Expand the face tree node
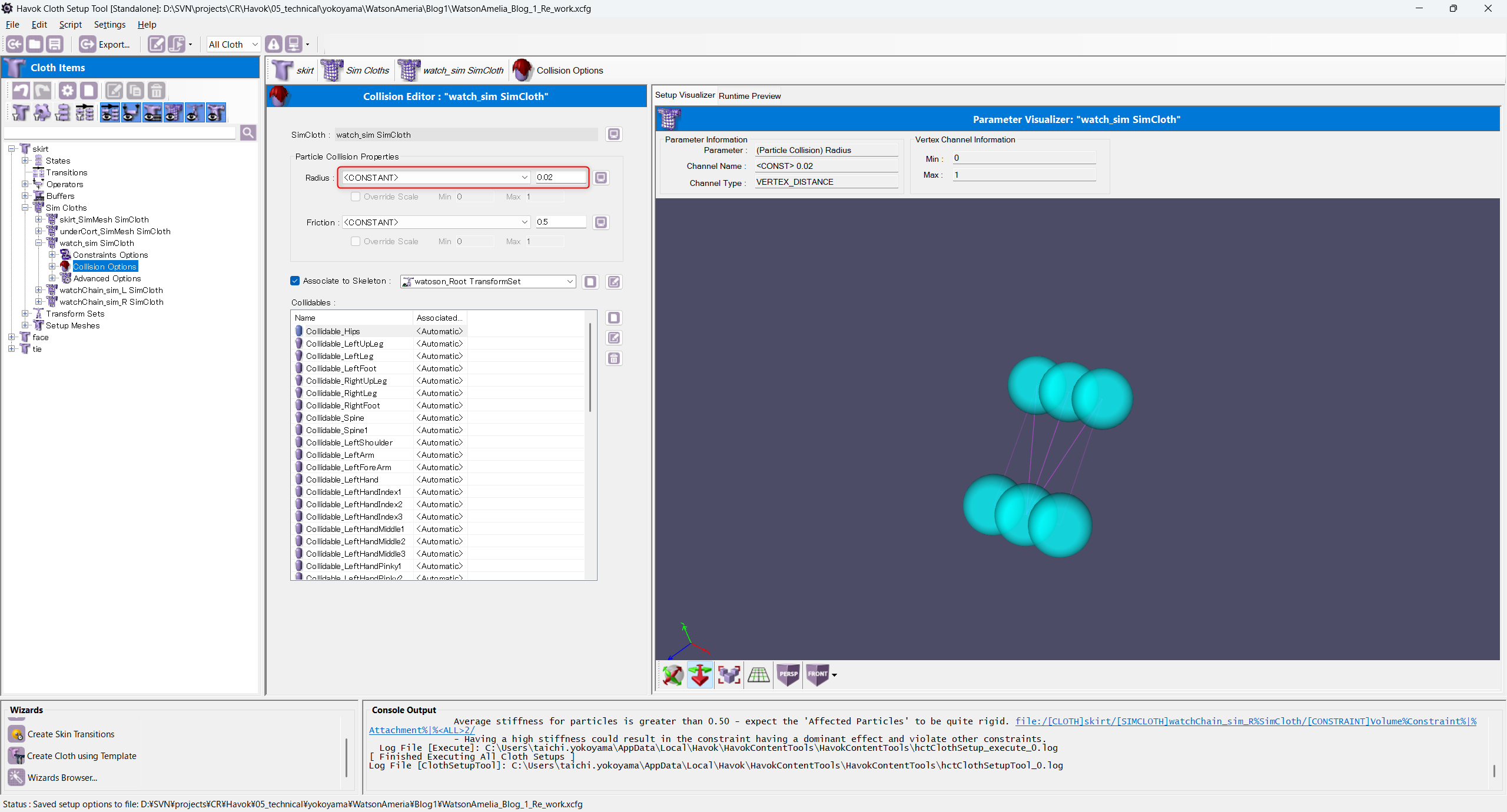Image resolution: width=1507 pixels, height=812 pixels. tap(11, 337)
